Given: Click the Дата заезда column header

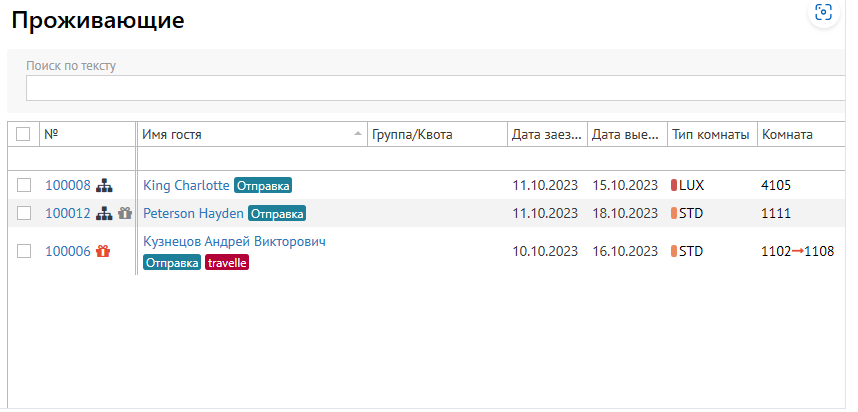Looking at the screenshot, I should (544, 134).
